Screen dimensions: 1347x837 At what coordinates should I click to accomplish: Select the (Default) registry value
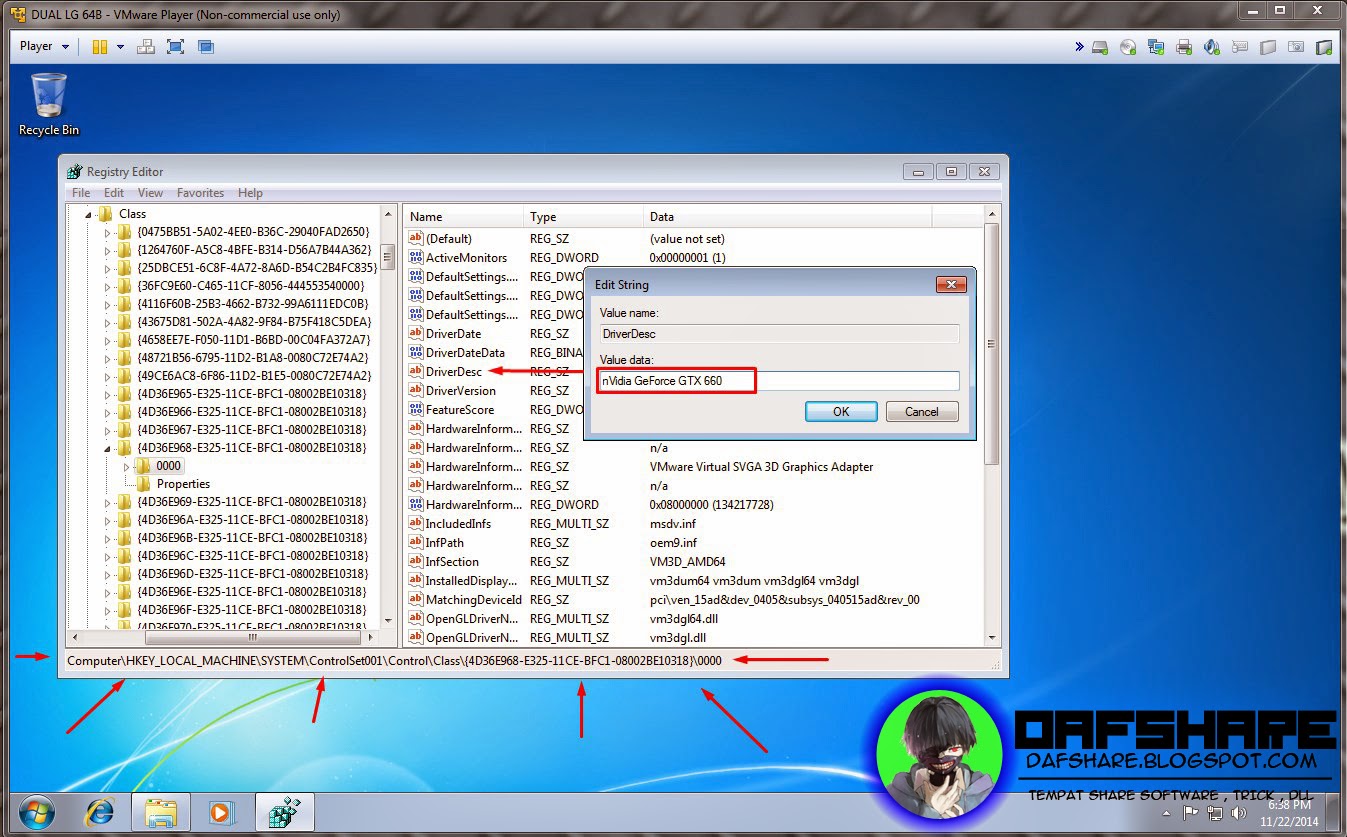click(x=449, y=239)
